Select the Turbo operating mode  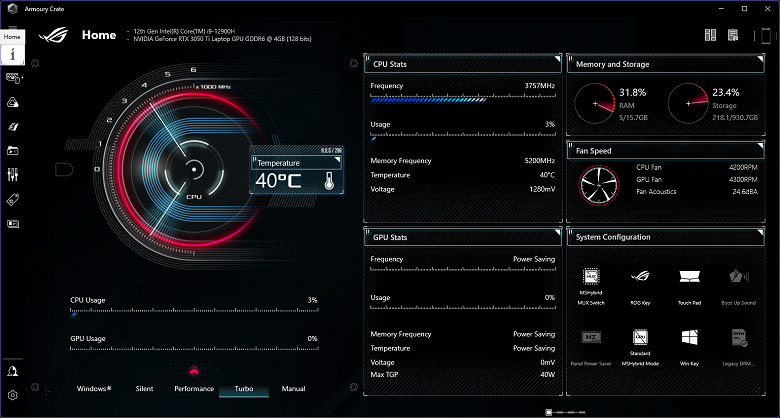pyautogui.click(x=244, y=389)
